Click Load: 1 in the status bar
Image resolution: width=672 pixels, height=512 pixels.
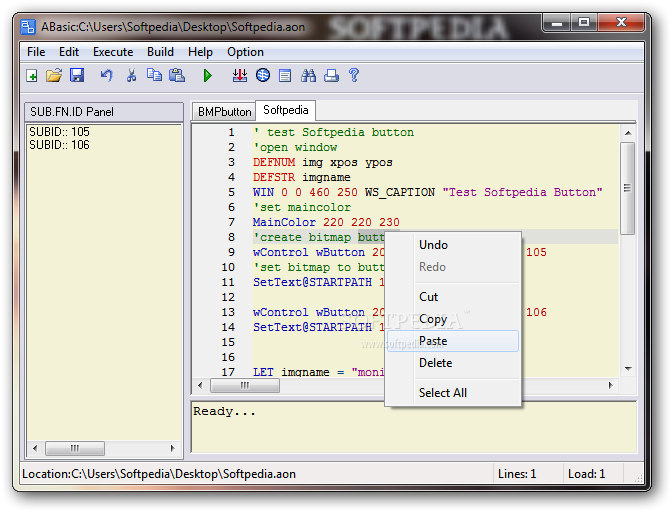(x=586, y=474)
